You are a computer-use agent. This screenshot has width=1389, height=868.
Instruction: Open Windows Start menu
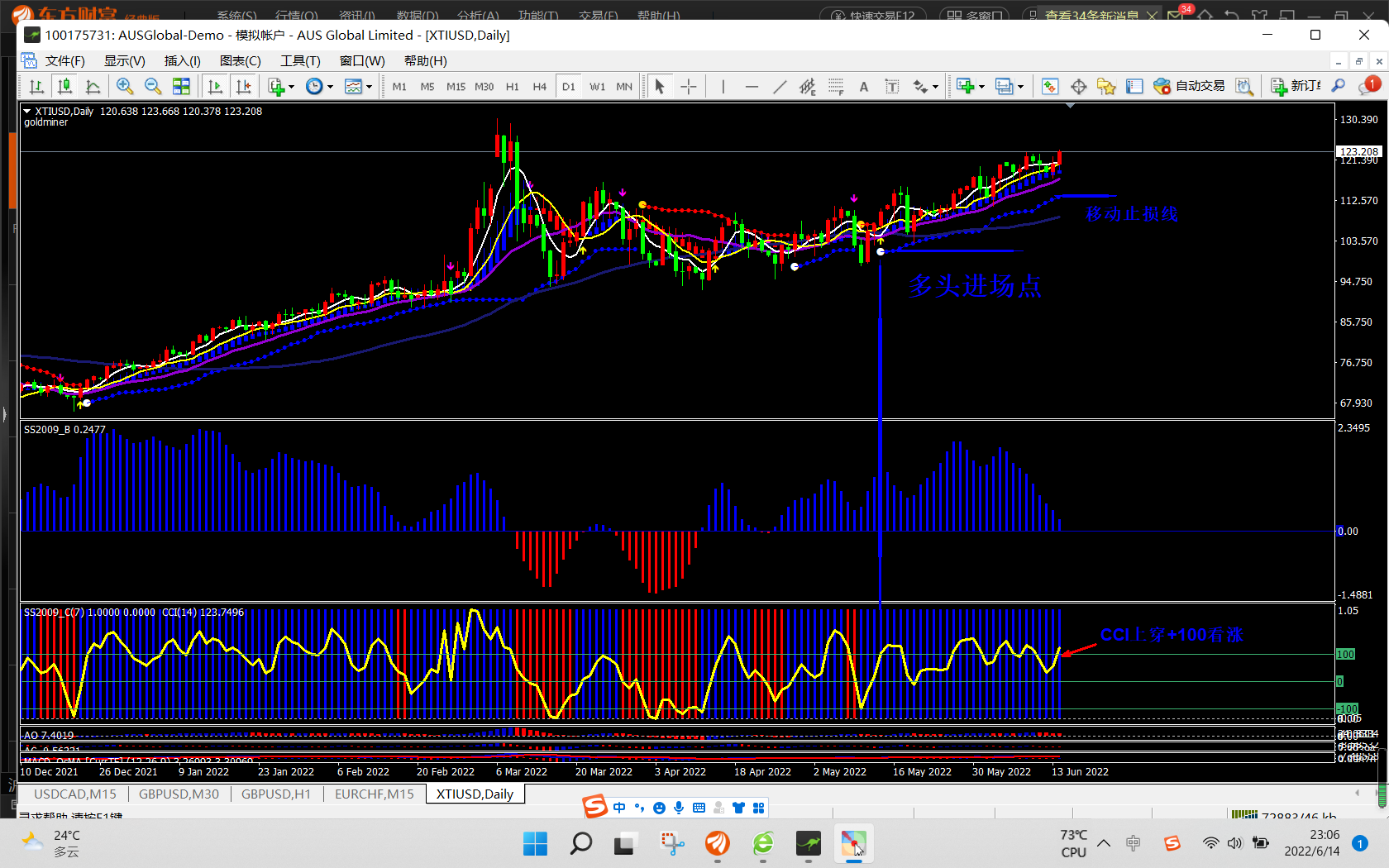tap(536, 844)
